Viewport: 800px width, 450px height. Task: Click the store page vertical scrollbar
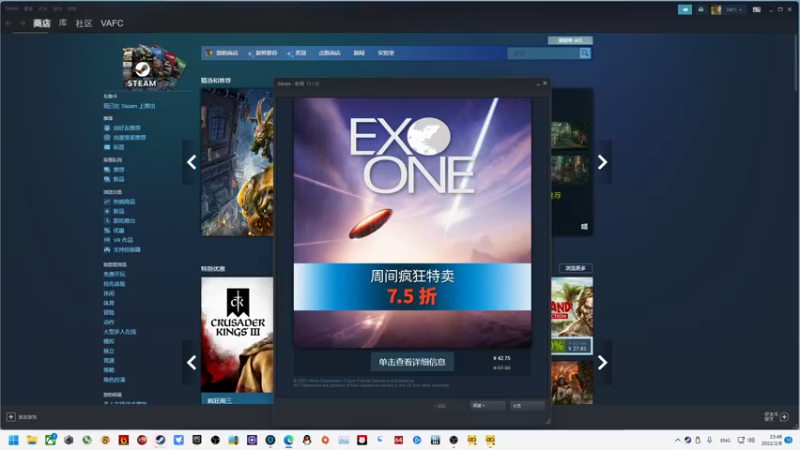coord(796,63)
